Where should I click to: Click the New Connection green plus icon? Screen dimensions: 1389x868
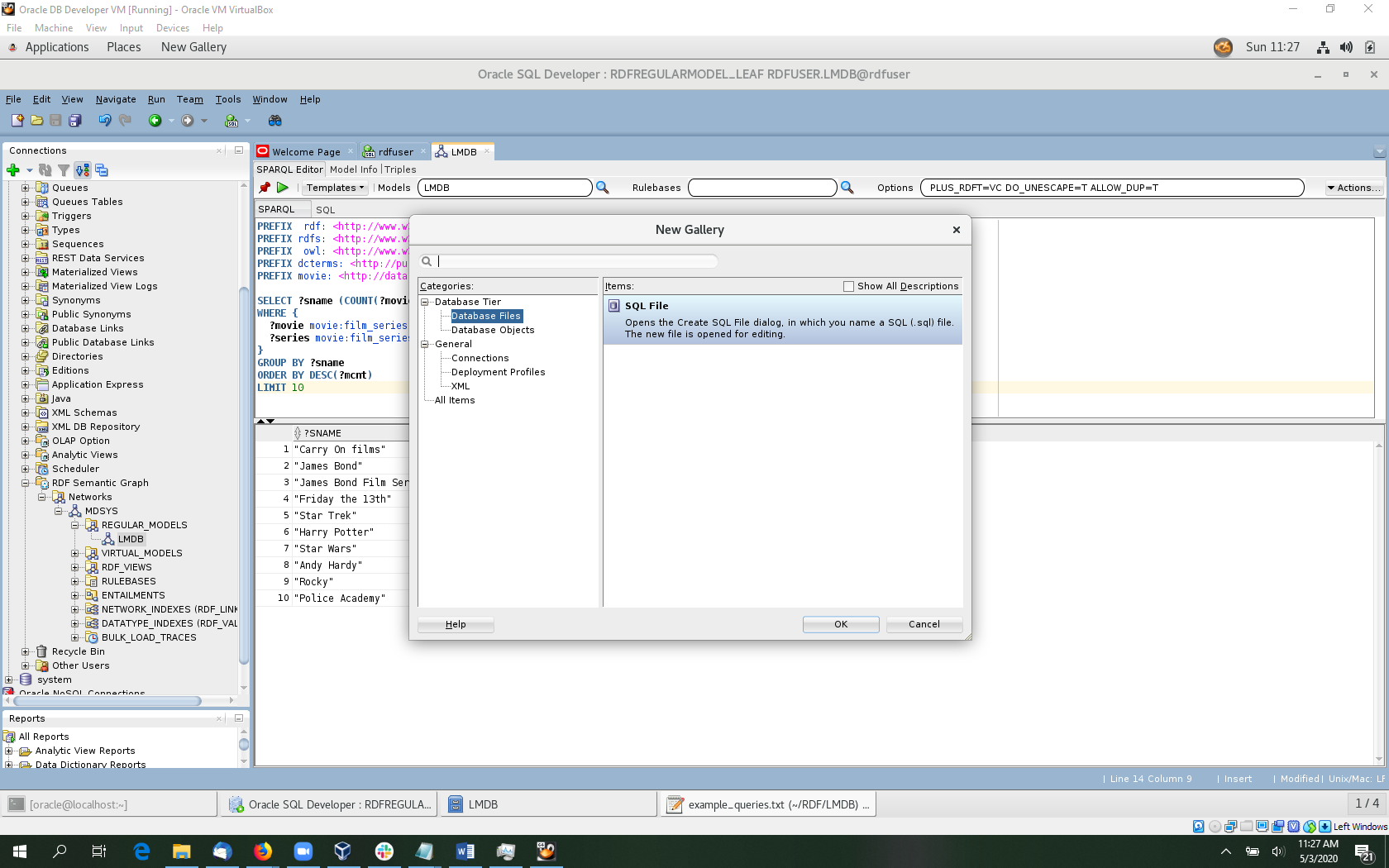pyautogui.click(x=12, y=170)
